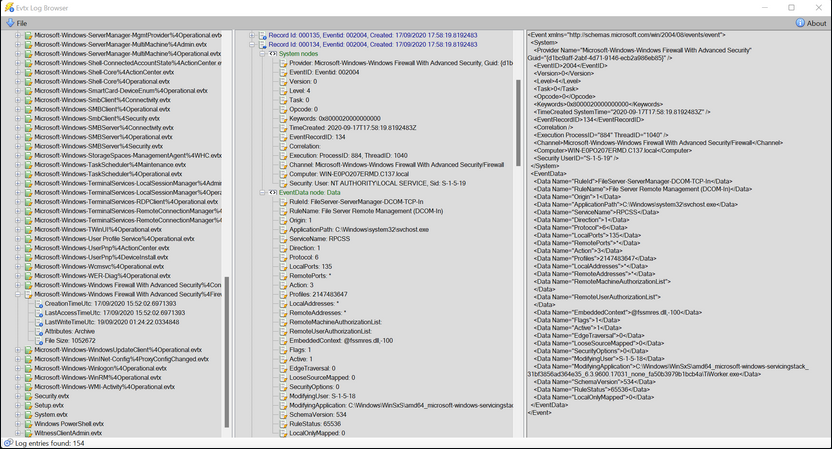This screenshot has width=832, height=449.
Task: Click icon beside CreationTimeUtc property
Action: click(x=39, y=304)
